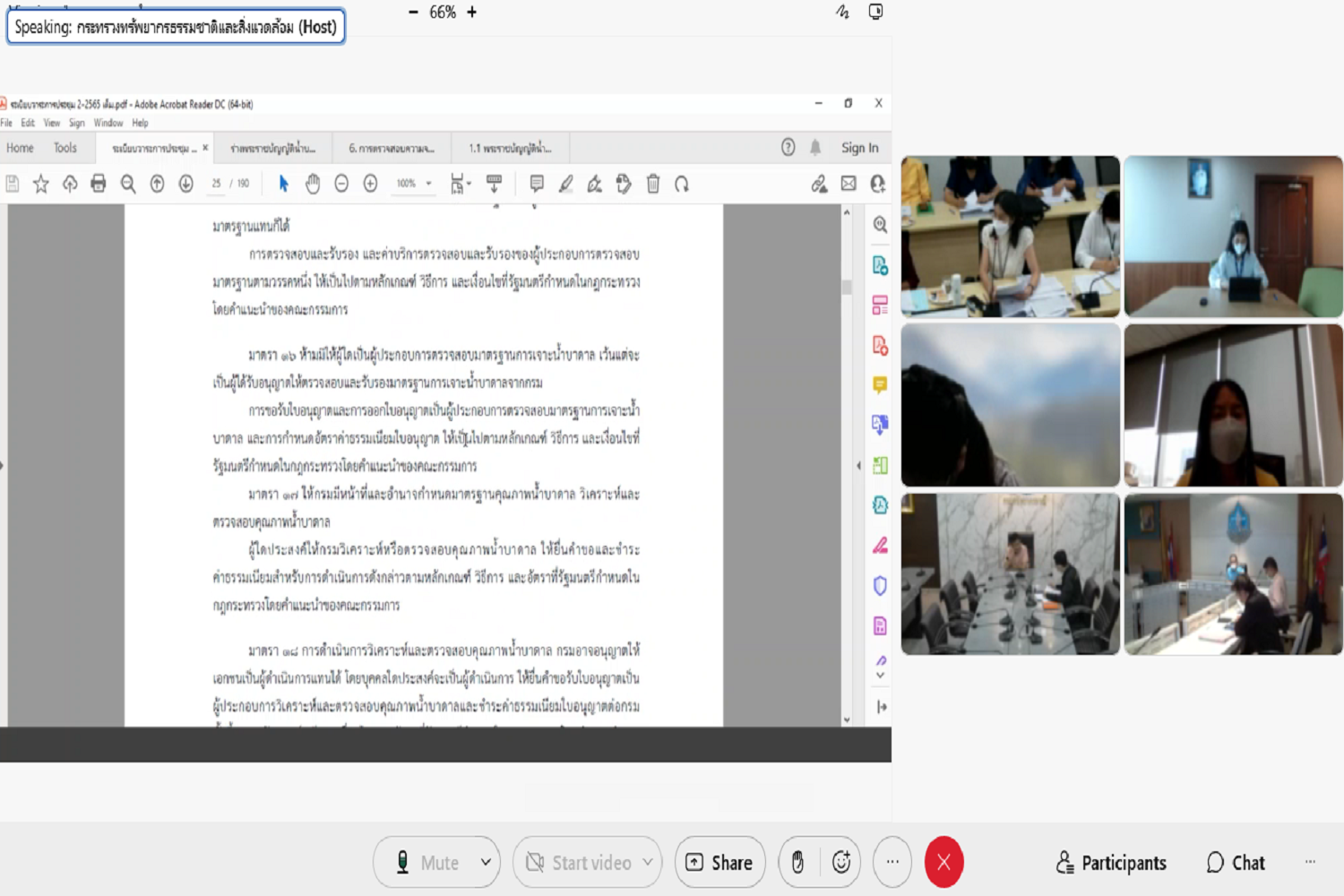1344x896 pixels.
Task: Go to next page arrow
Action: [185, 184]
